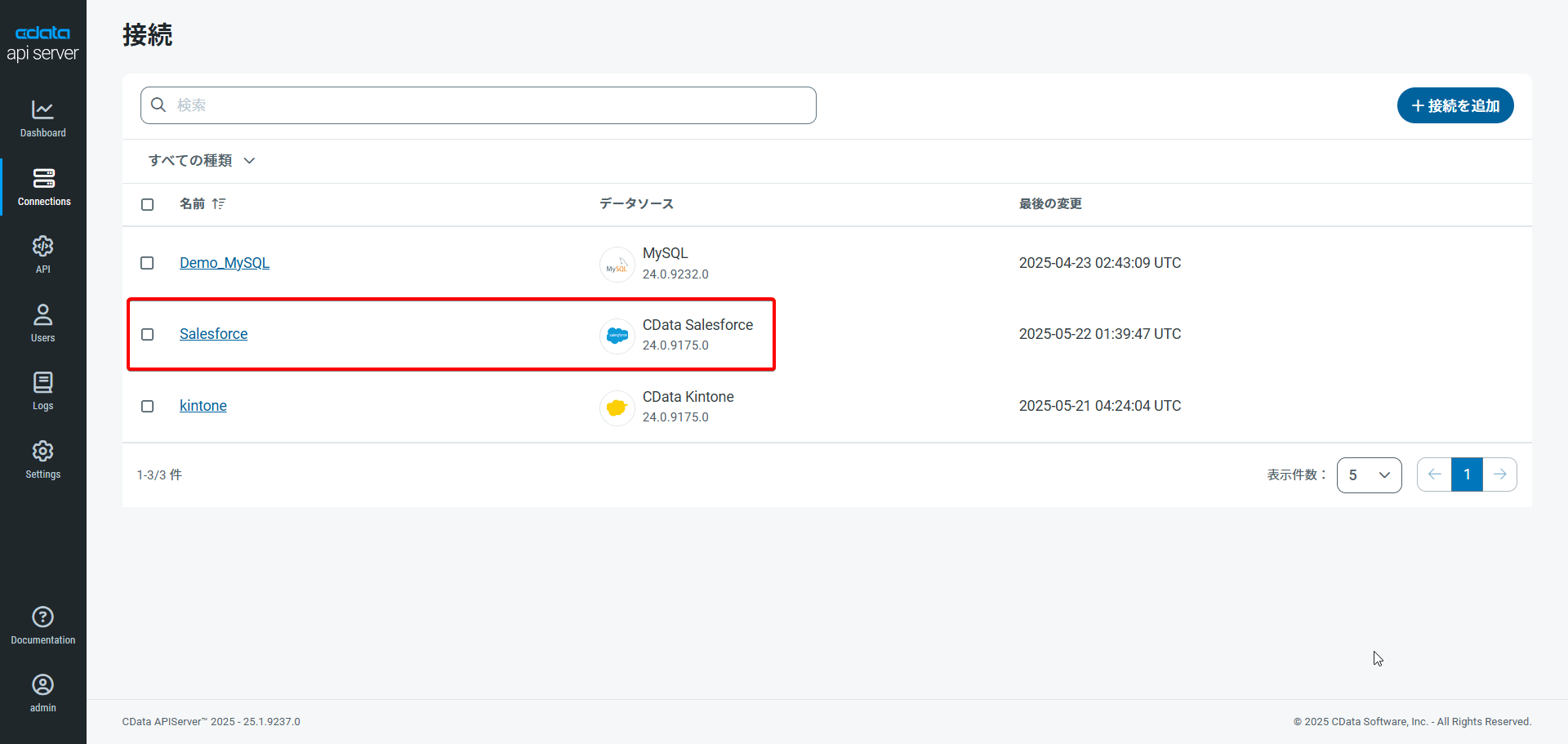Open the Logs sidebar icon
The image size is (1568, 744).
[x=42, y=383]
